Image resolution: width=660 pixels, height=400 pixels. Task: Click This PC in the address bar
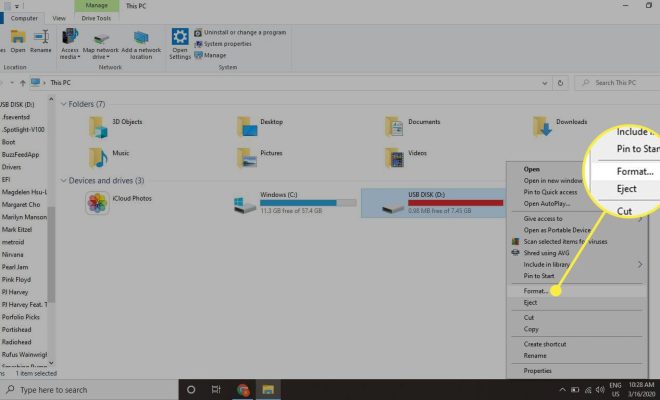pyautogui.click(x=60, y=83)
